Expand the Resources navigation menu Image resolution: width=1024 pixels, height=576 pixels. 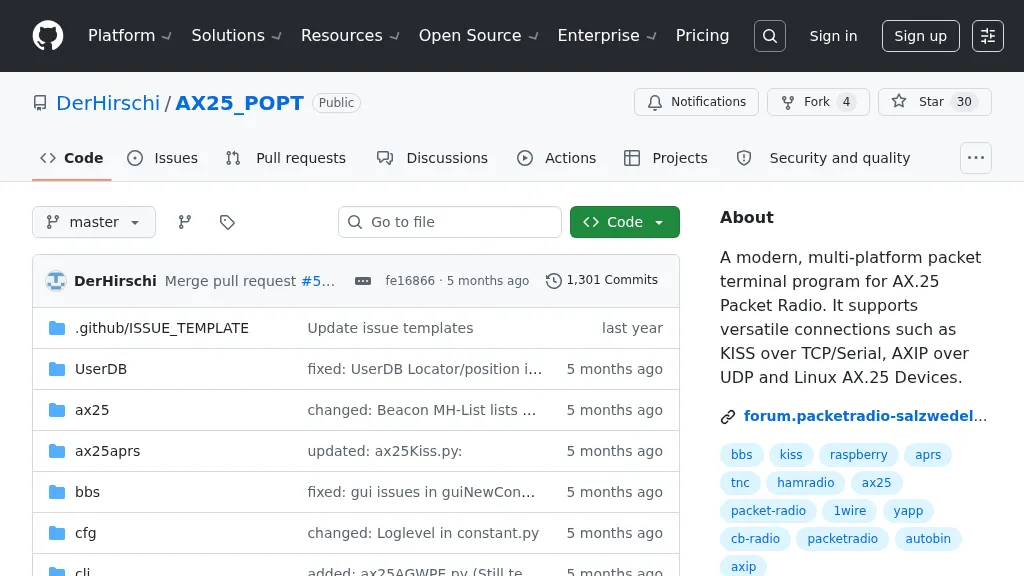point(349,36)
